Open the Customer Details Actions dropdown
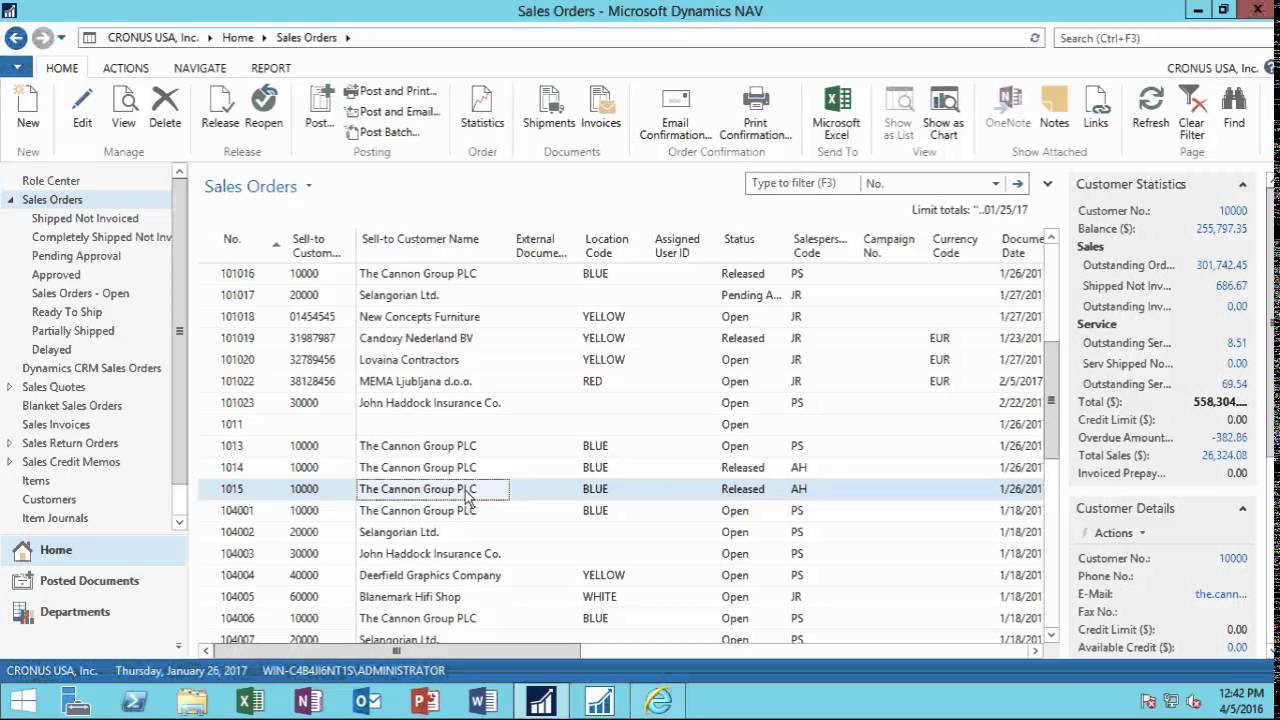The image size is (1280, 720). tap(1119, 533)
